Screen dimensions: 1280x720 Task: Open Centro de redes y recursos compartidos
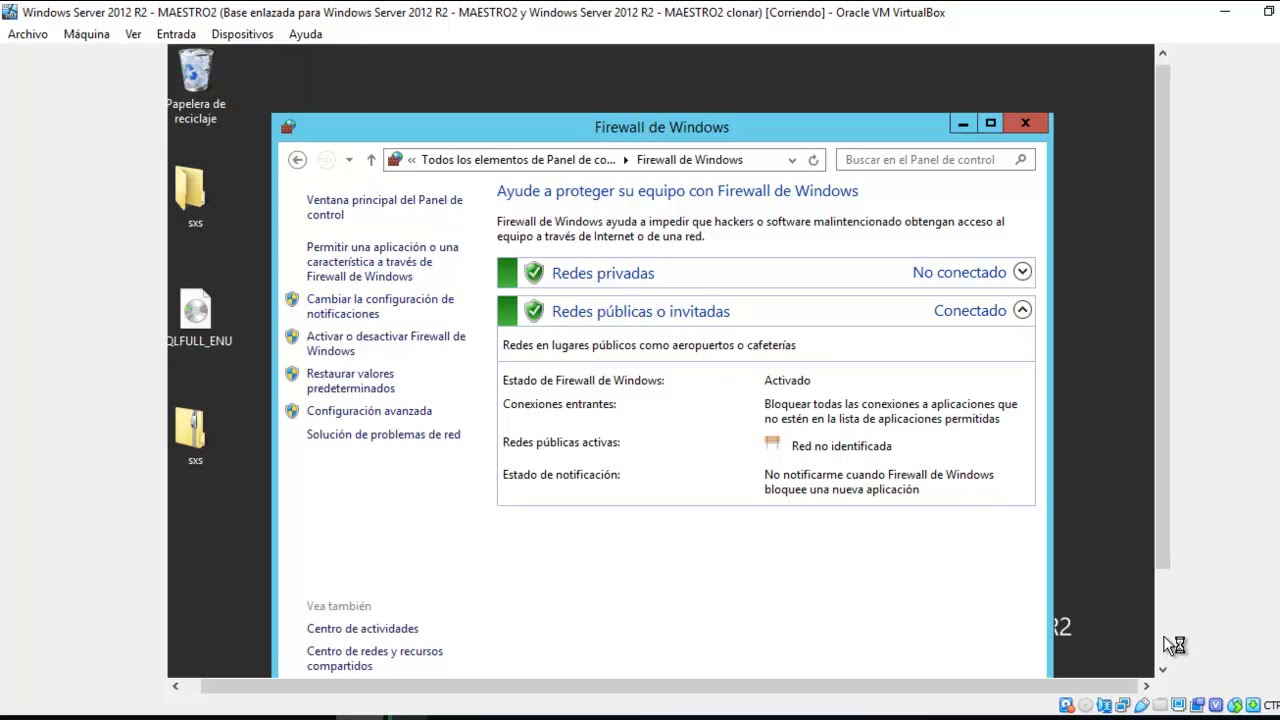(375, 658)
